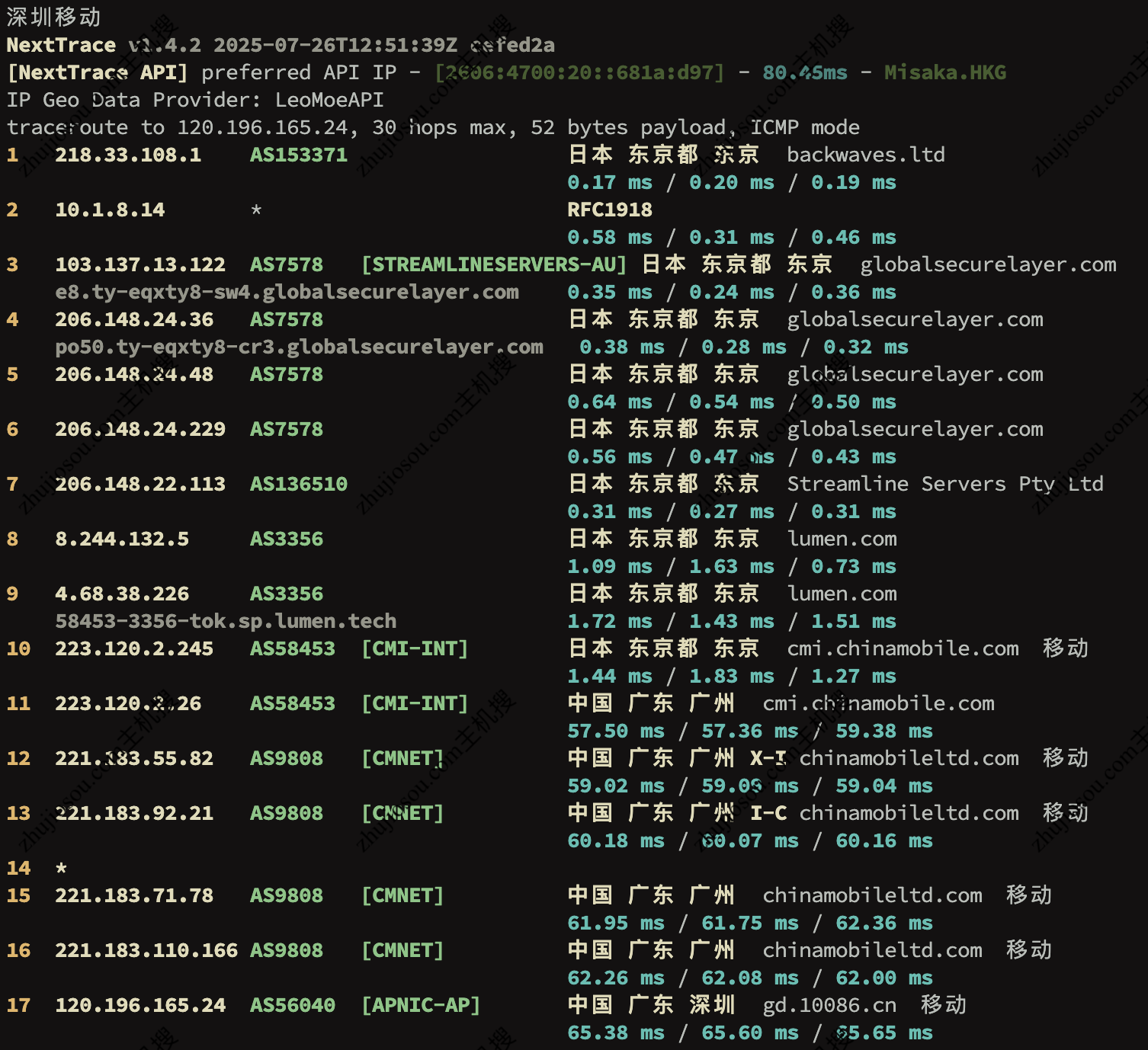Click the AS56040 number on hop 17
Screen dimensions: 1148x1050
coord(292,1005)
